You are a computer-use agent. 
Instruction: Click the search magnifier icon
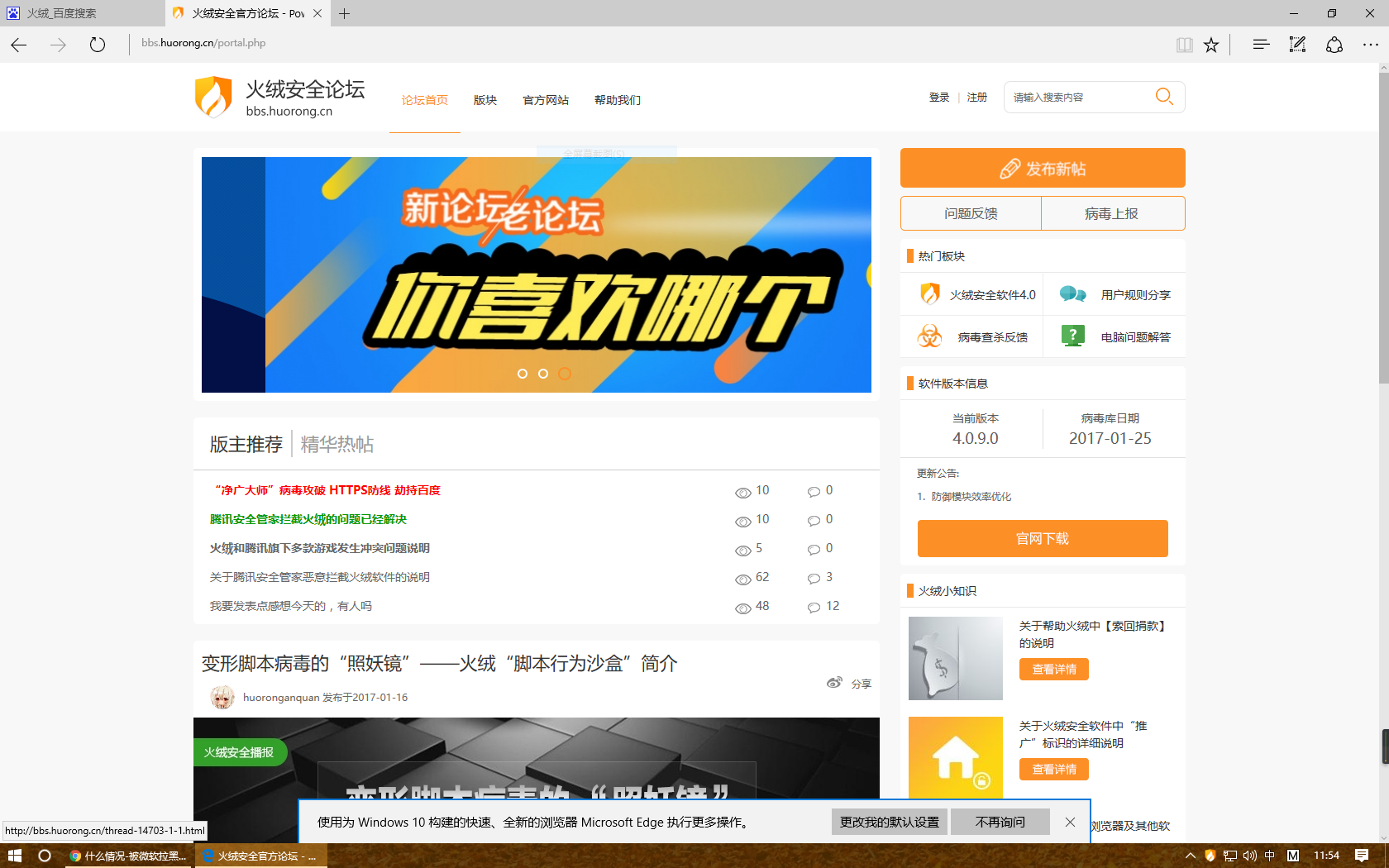(1164, 97)
